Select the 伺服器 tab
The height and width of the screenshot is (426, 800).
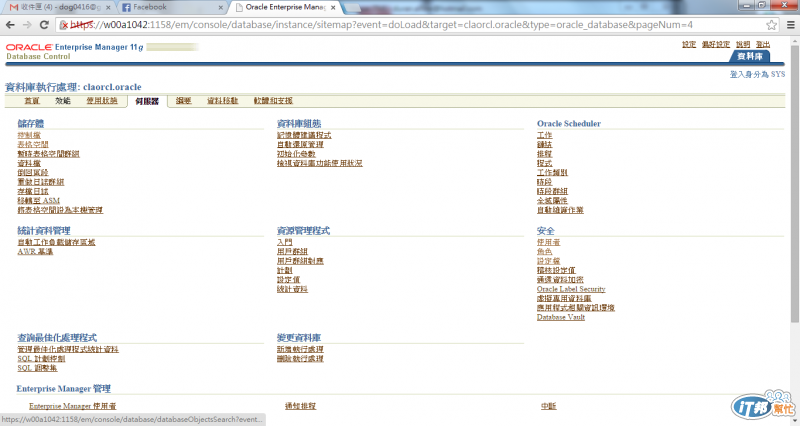click(x=147, y=102)
